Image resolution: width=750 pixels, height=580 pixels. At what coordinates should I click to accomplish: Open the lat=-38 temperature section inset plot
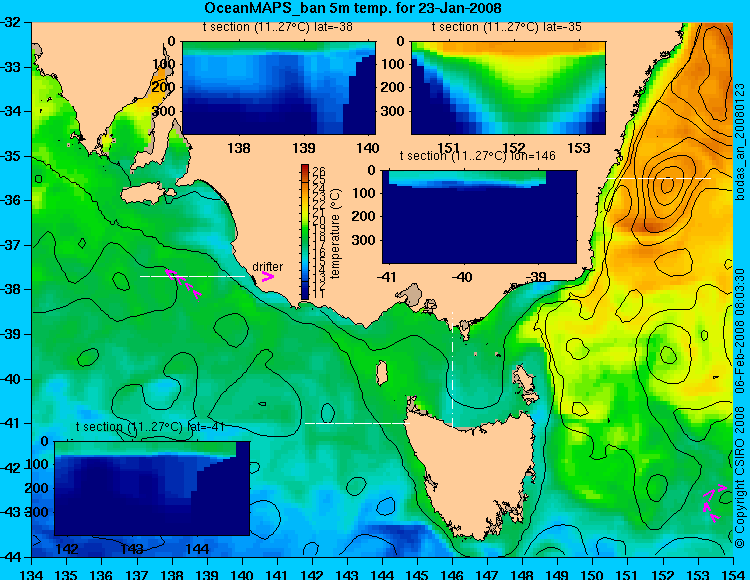coord(279,88)
